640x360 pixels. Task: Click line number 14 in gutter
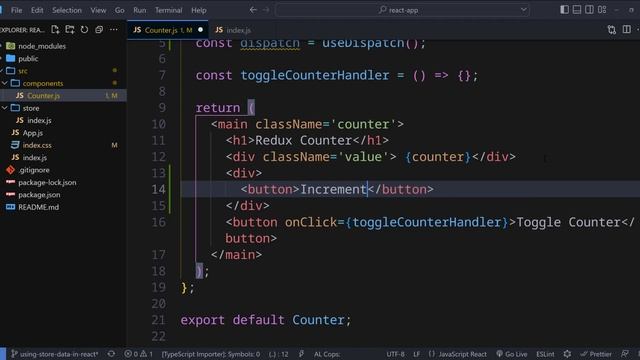click(x=158, y=189)
